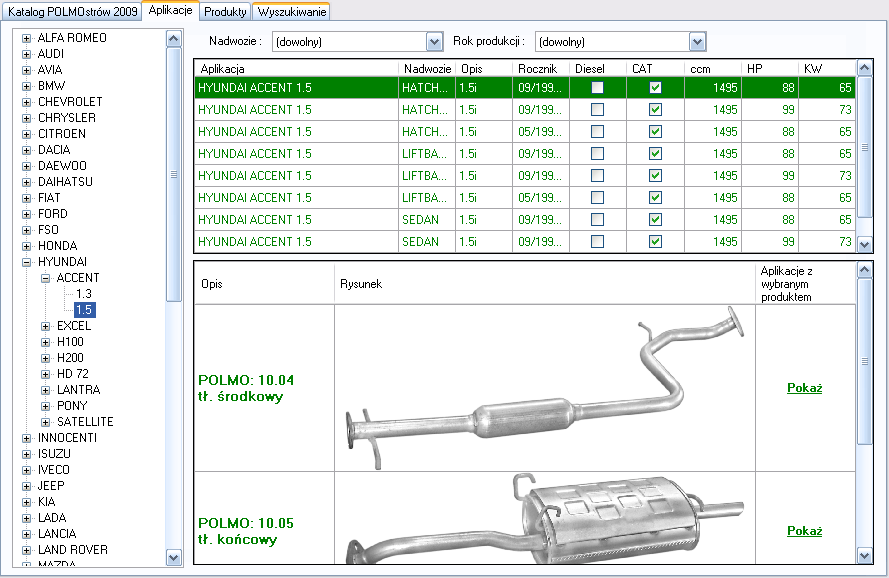The width and height of the screenshot is (889, 578).
Task: Select the HONDA make in the tree
Action: pyautogui.click(x=57, y=246)
